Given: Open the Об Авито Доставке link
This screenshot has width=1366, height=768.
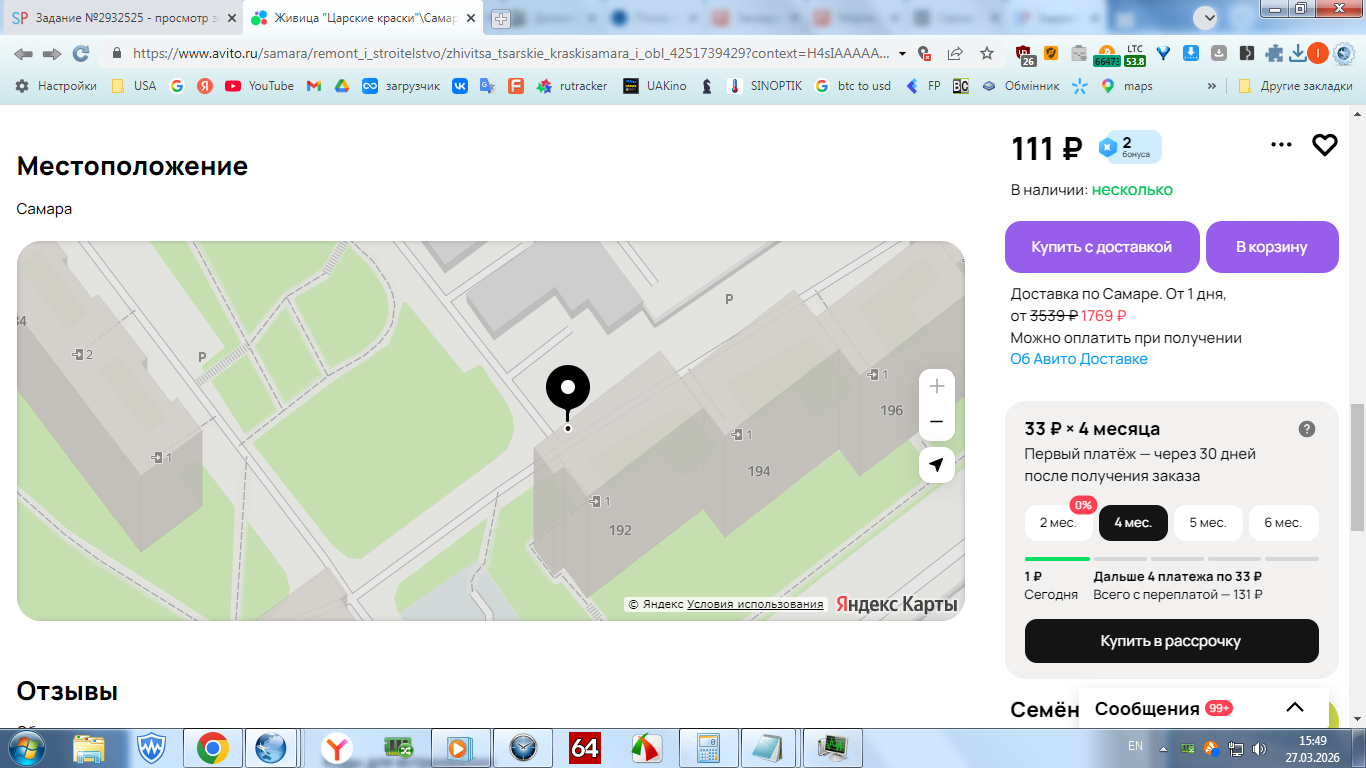Looking at the screenshot, I should click(x=1079, y=359).
